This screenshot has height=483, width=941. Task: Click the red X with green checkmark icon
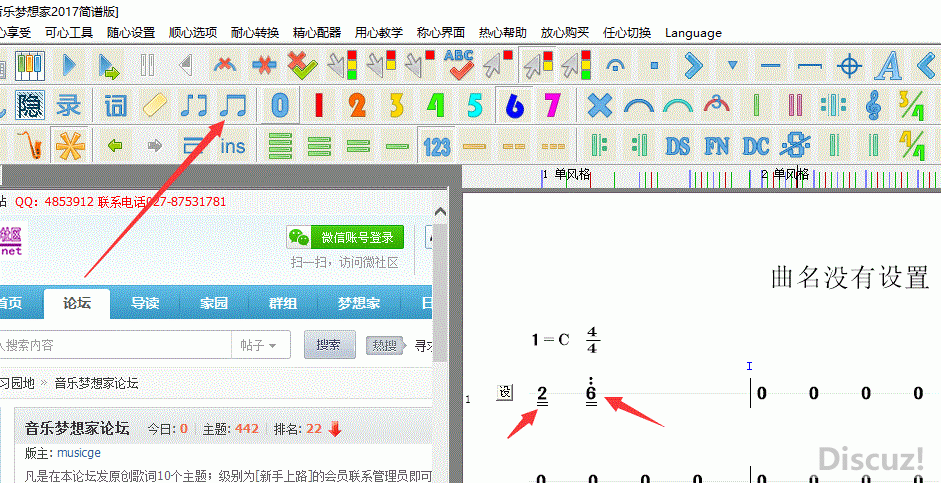tap(302, 65)
